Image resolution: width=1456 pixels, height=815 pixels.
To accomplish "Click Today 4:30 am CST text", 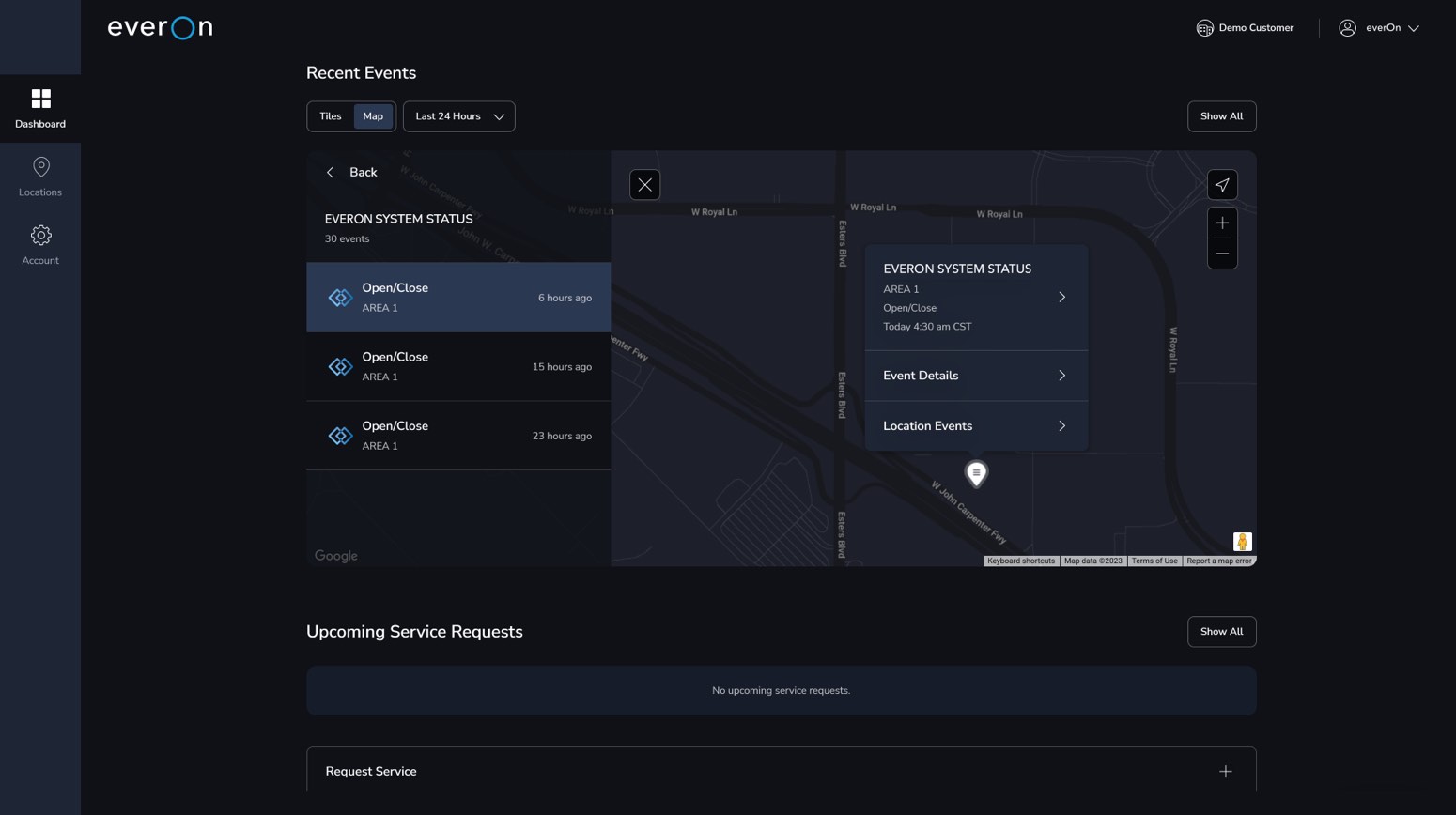I will [927, 327].
